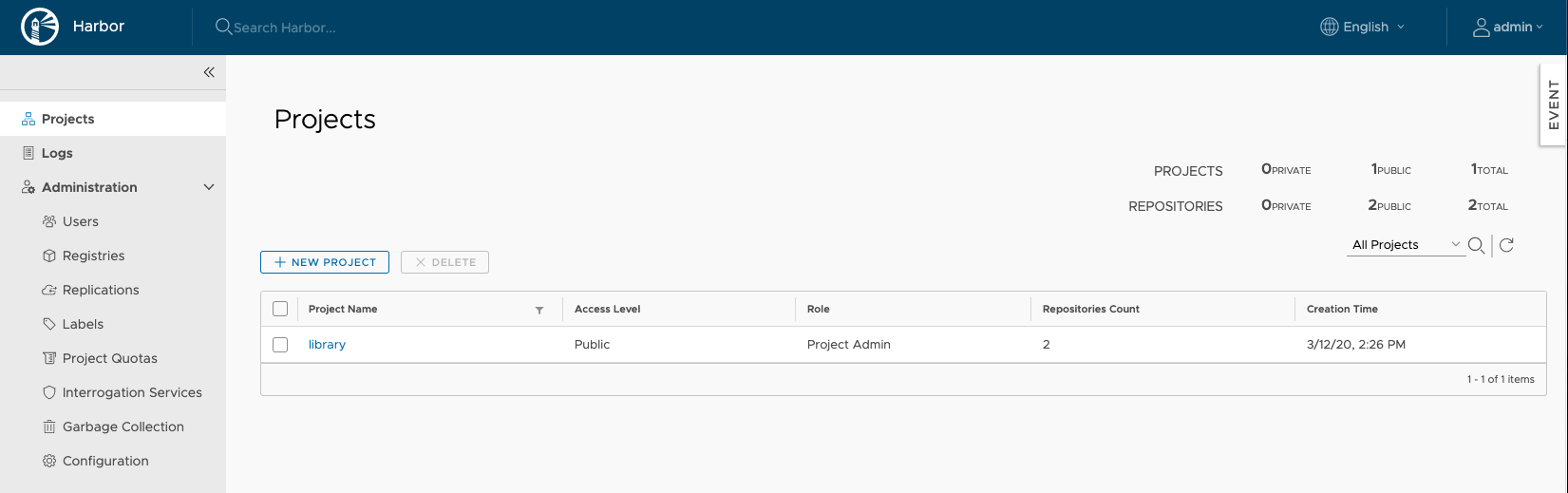
Task: Open the All Projects filter dropdown
Action: (x=1406, y=245)
